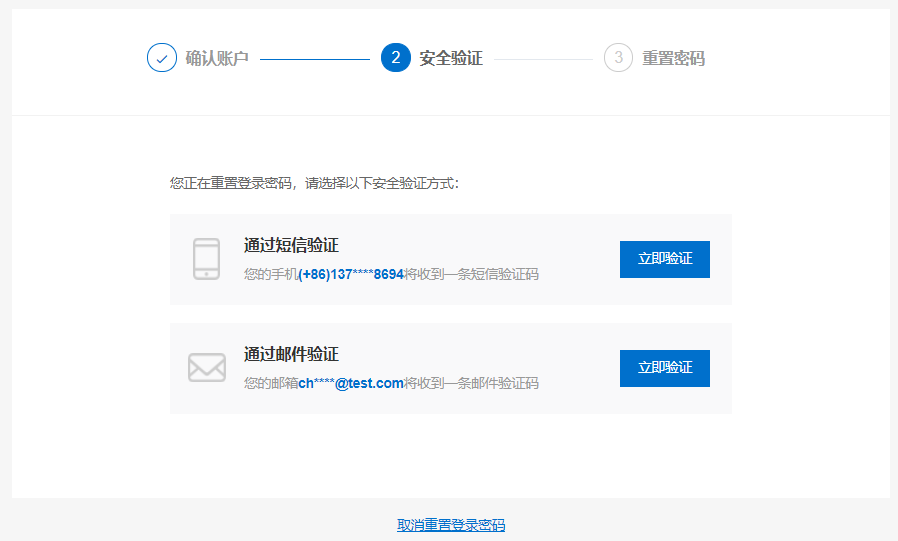
Task: Select the 安全验证 step label
Action: [451, 58]
